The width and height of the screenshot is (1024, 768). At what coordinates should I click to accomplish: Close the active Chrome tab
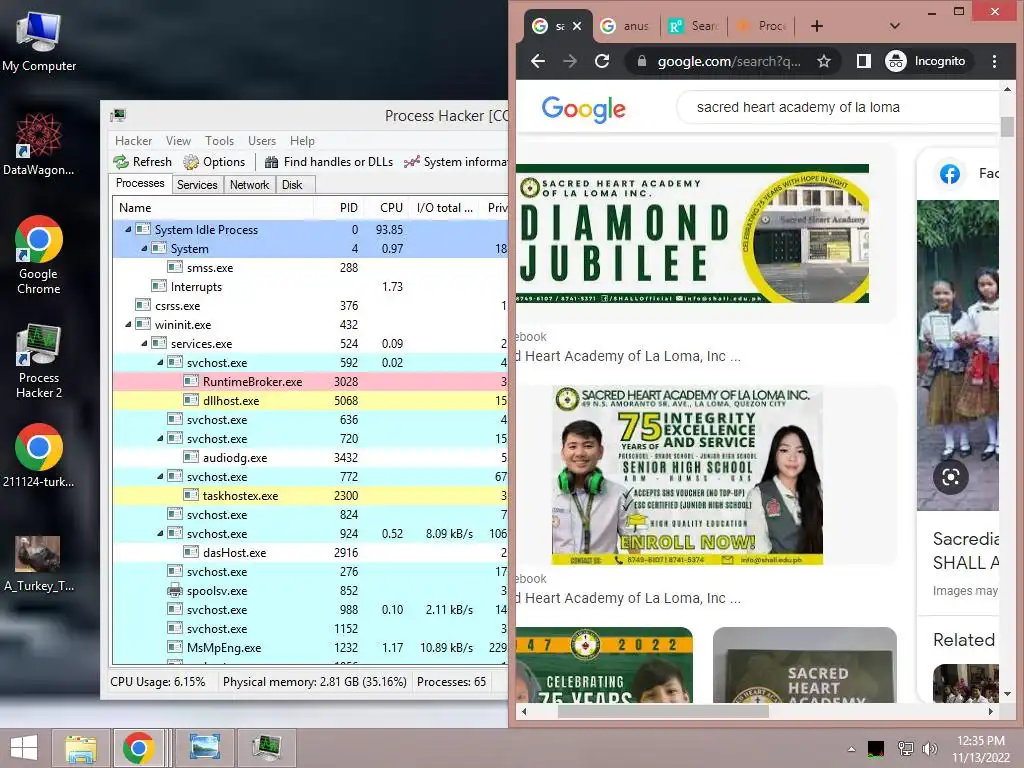coord(577,26)
